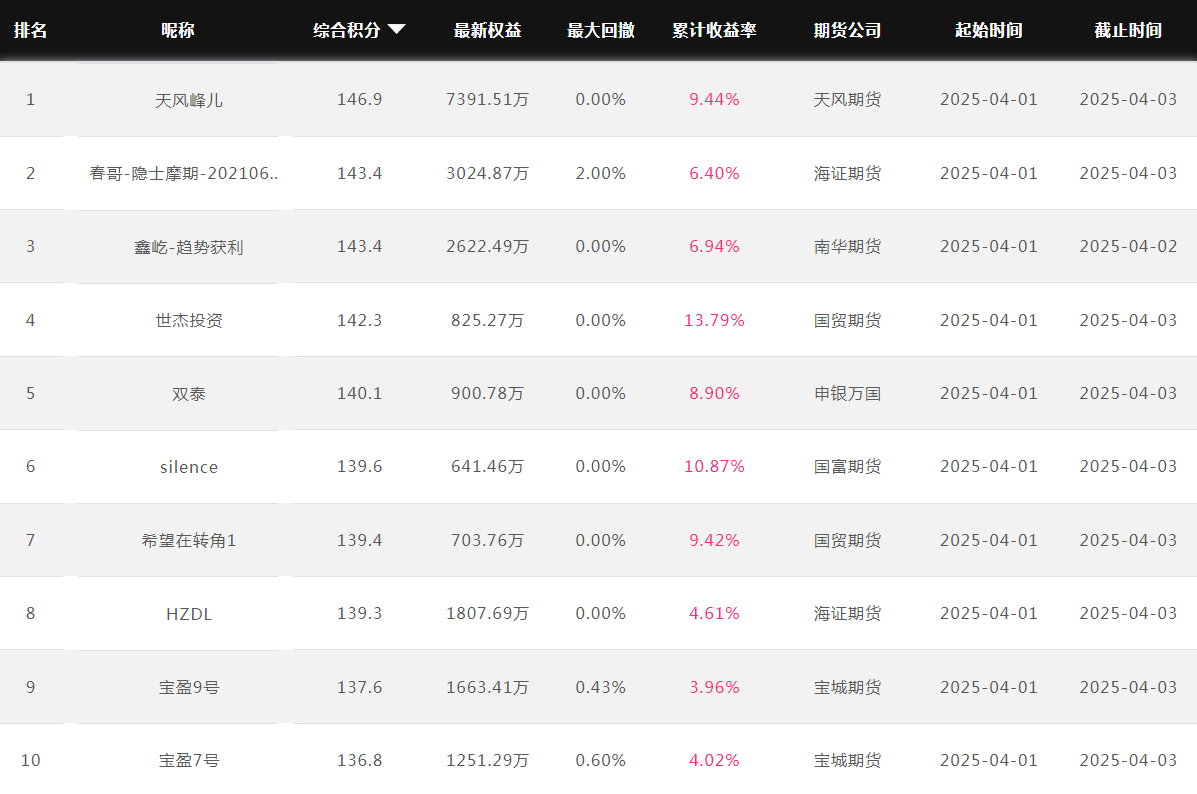Open nickname 宝盈7号
The width and height of the screenshot is (1197, 794).
coord(189,760)
